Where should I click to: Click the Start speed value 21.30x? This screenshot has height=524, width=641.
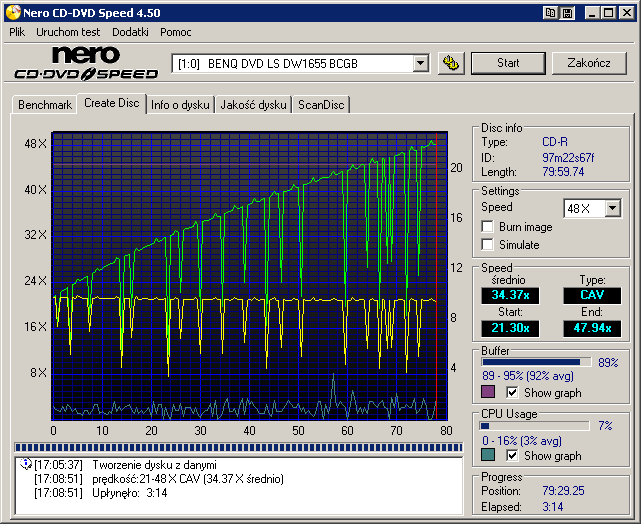click(x=510, y=328)
